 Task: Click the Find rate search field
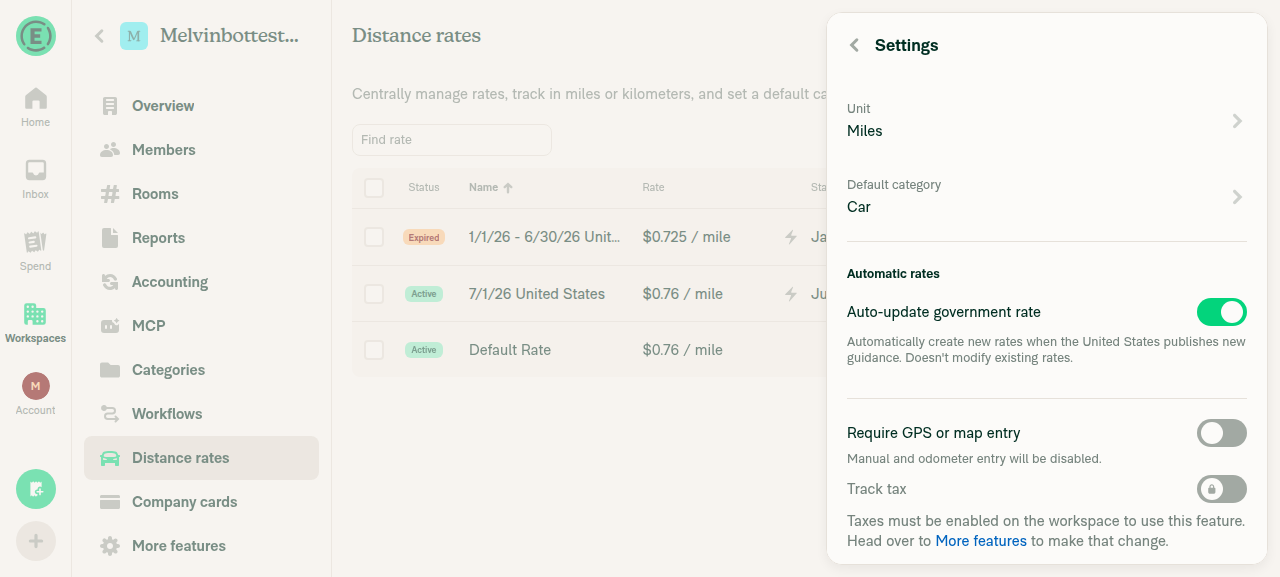452,140
